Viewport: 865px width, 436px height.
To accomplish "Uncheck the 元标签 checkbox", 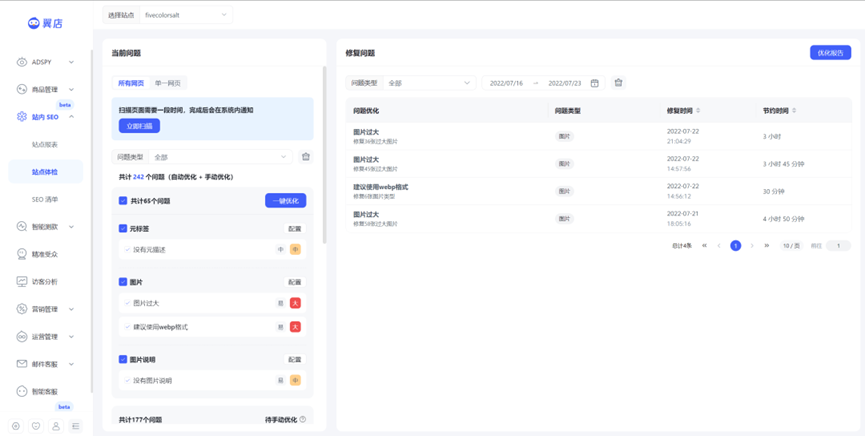I will [x=123, y=228].
